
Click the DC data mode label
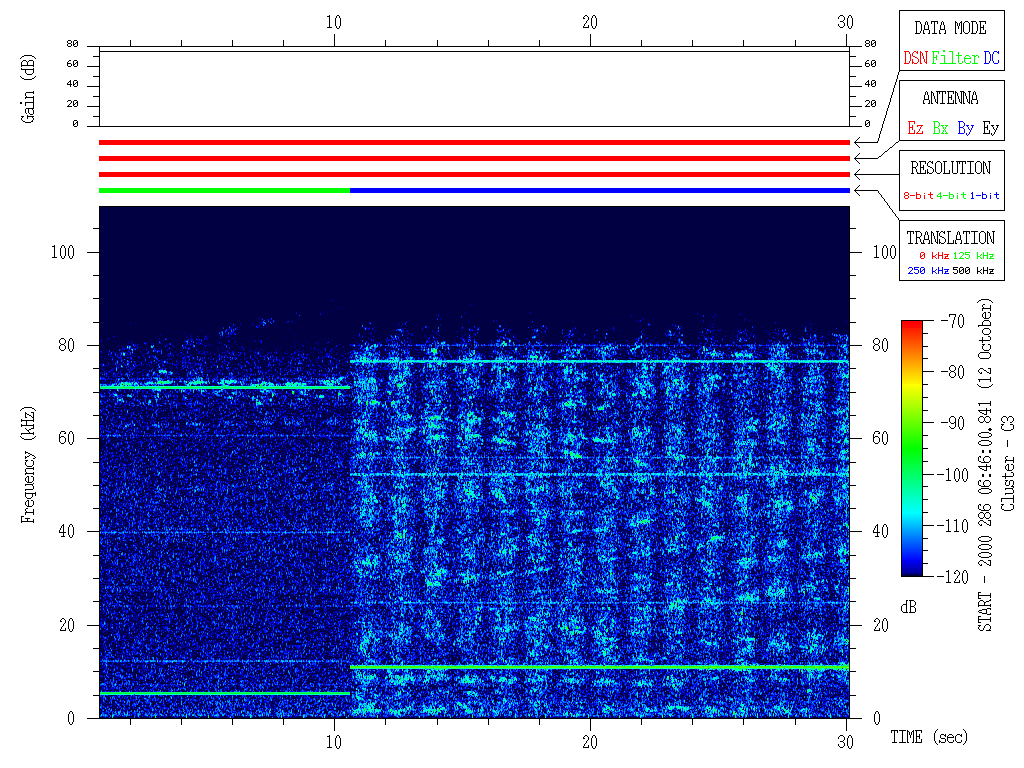coord(991,59)
